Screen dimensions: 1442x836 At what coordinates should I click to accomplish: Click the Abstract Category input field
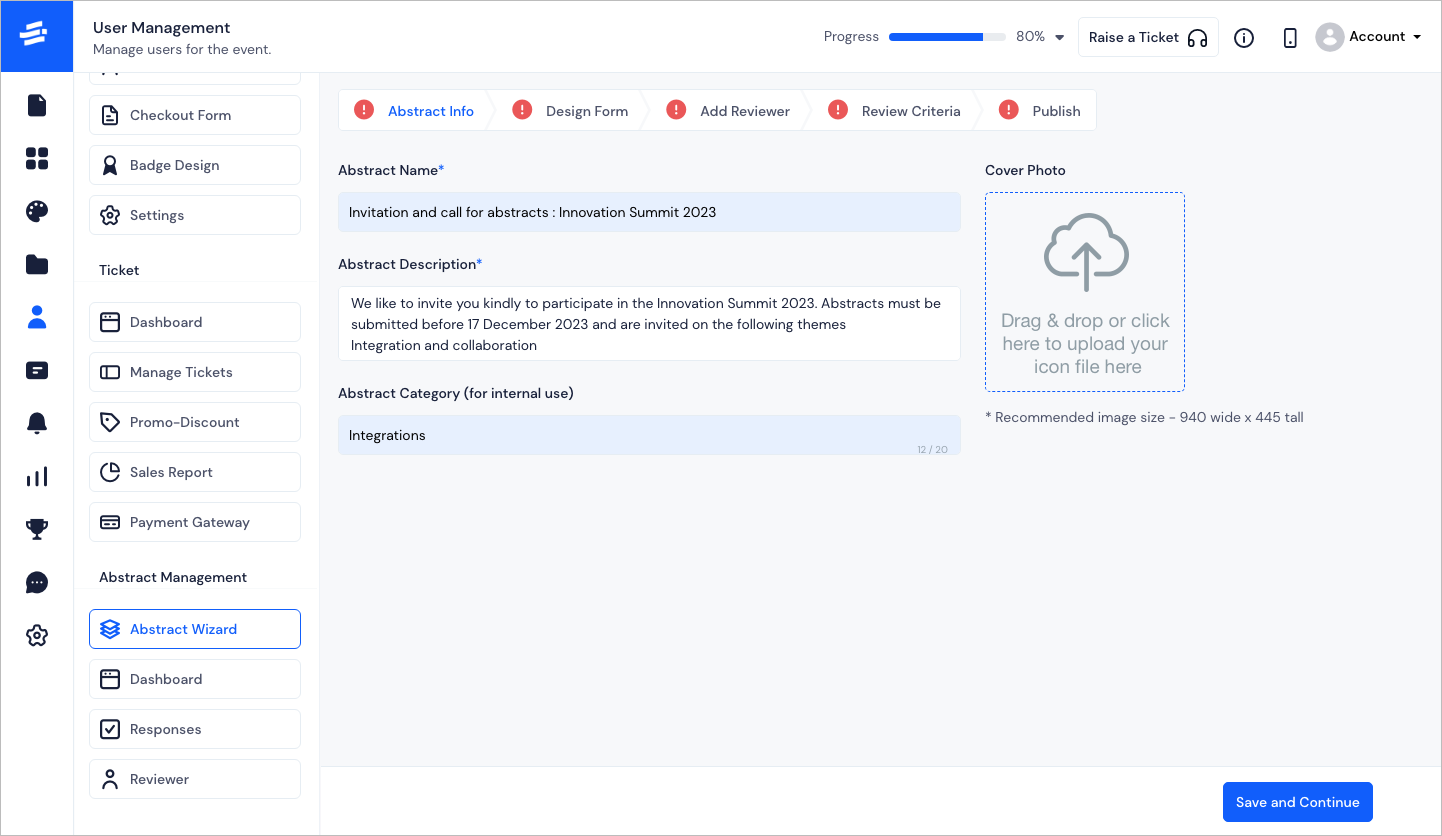(649, 435)
